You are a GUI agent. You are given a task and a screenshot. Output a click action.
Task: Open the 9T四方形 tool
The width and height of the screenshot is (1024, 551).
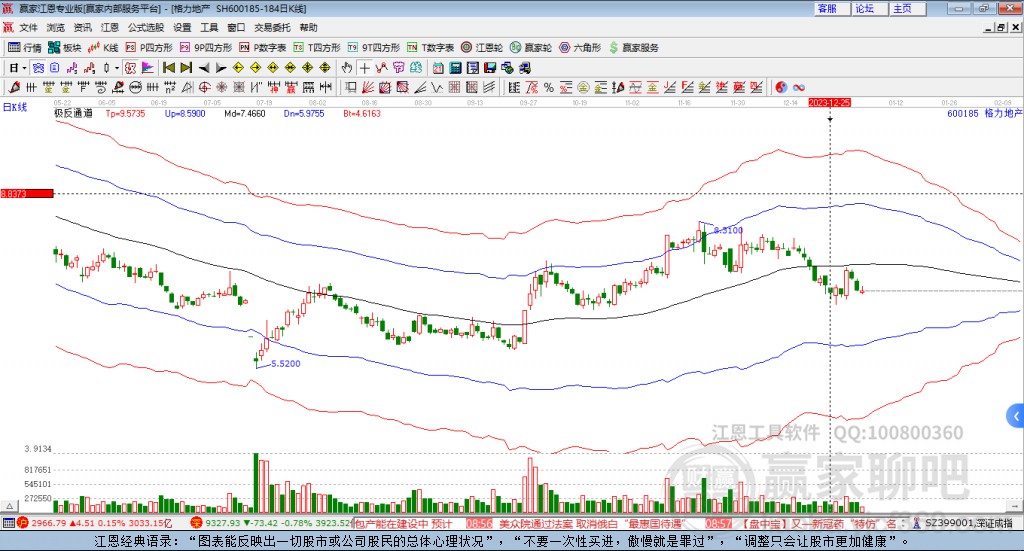click(374, 48)
